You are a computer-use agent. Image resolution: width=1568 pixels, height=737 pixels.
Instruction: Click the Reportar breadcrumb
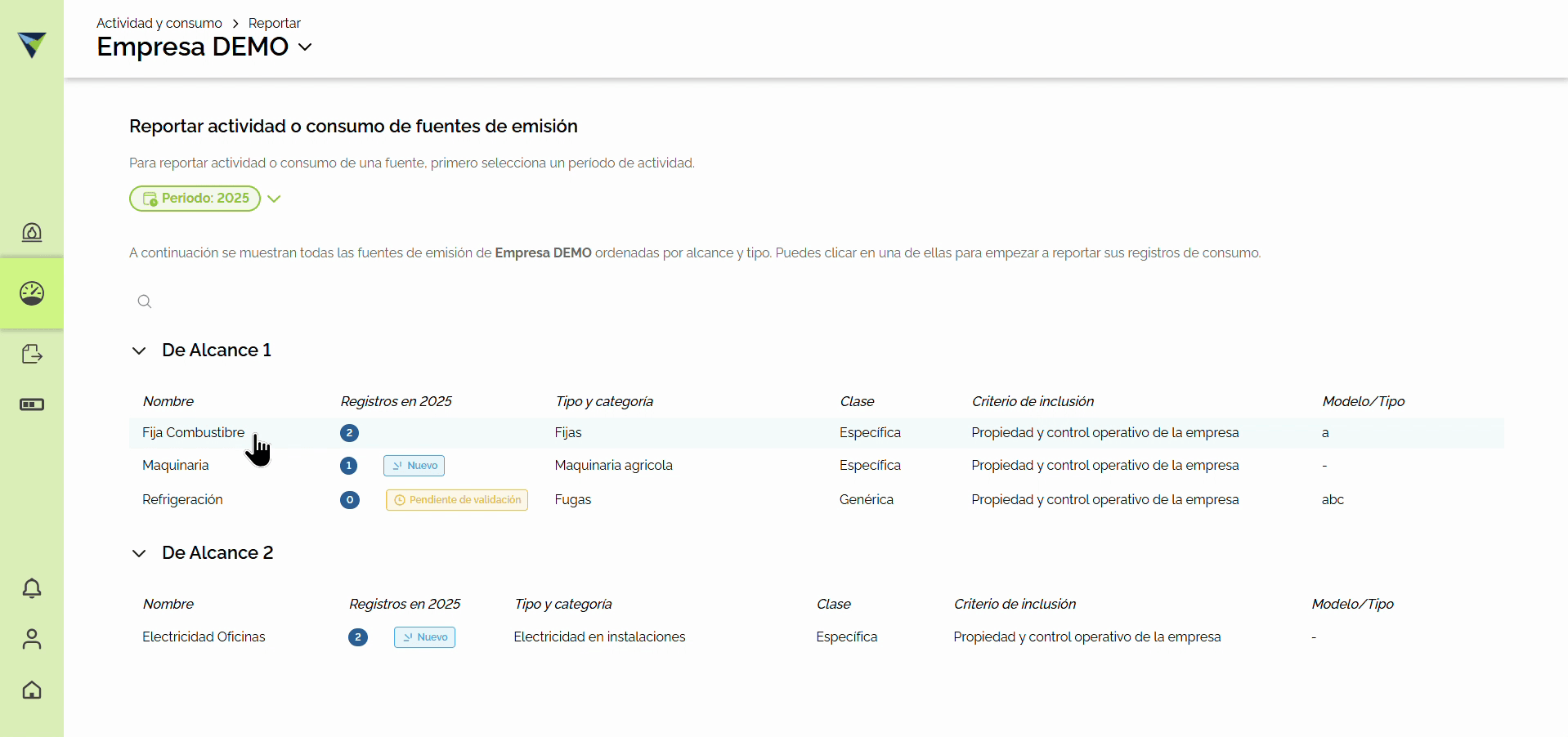[x=275, y=23]
